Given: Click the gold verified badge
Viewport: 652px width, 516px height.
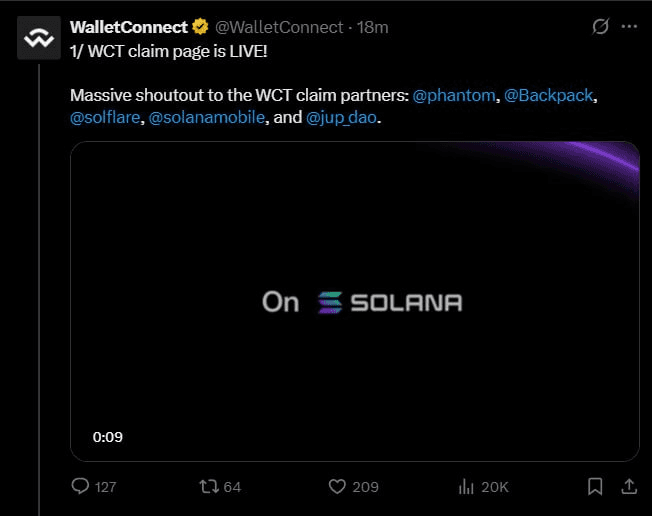Looking at the screenshot, I should click(x=200, y=27).
